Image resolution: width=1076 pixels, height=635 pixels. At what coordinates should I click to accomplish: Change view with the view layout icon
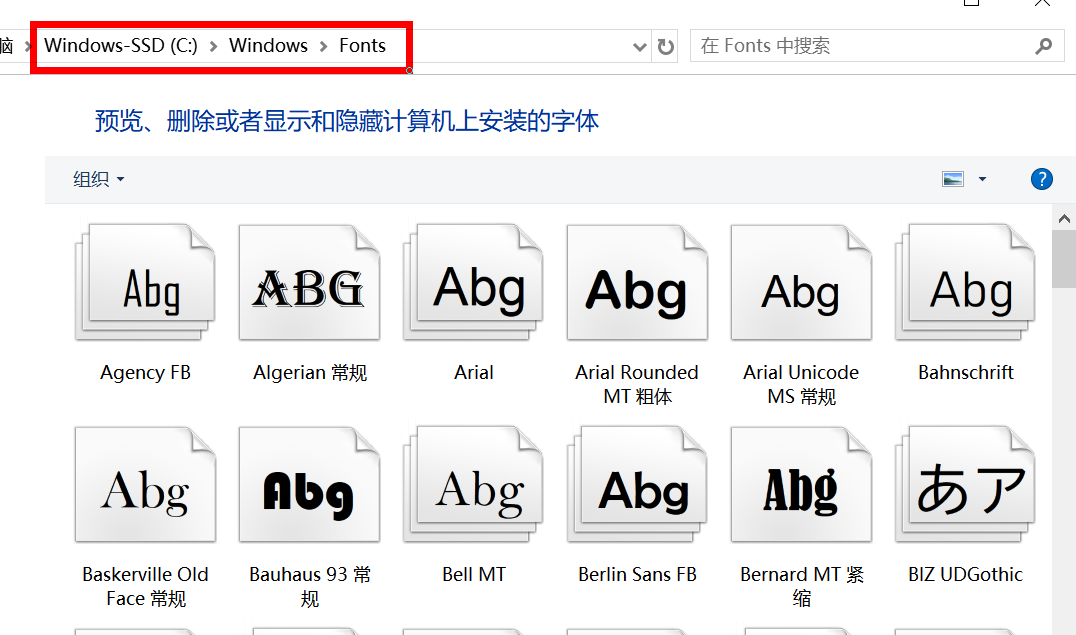pos(952,179)
